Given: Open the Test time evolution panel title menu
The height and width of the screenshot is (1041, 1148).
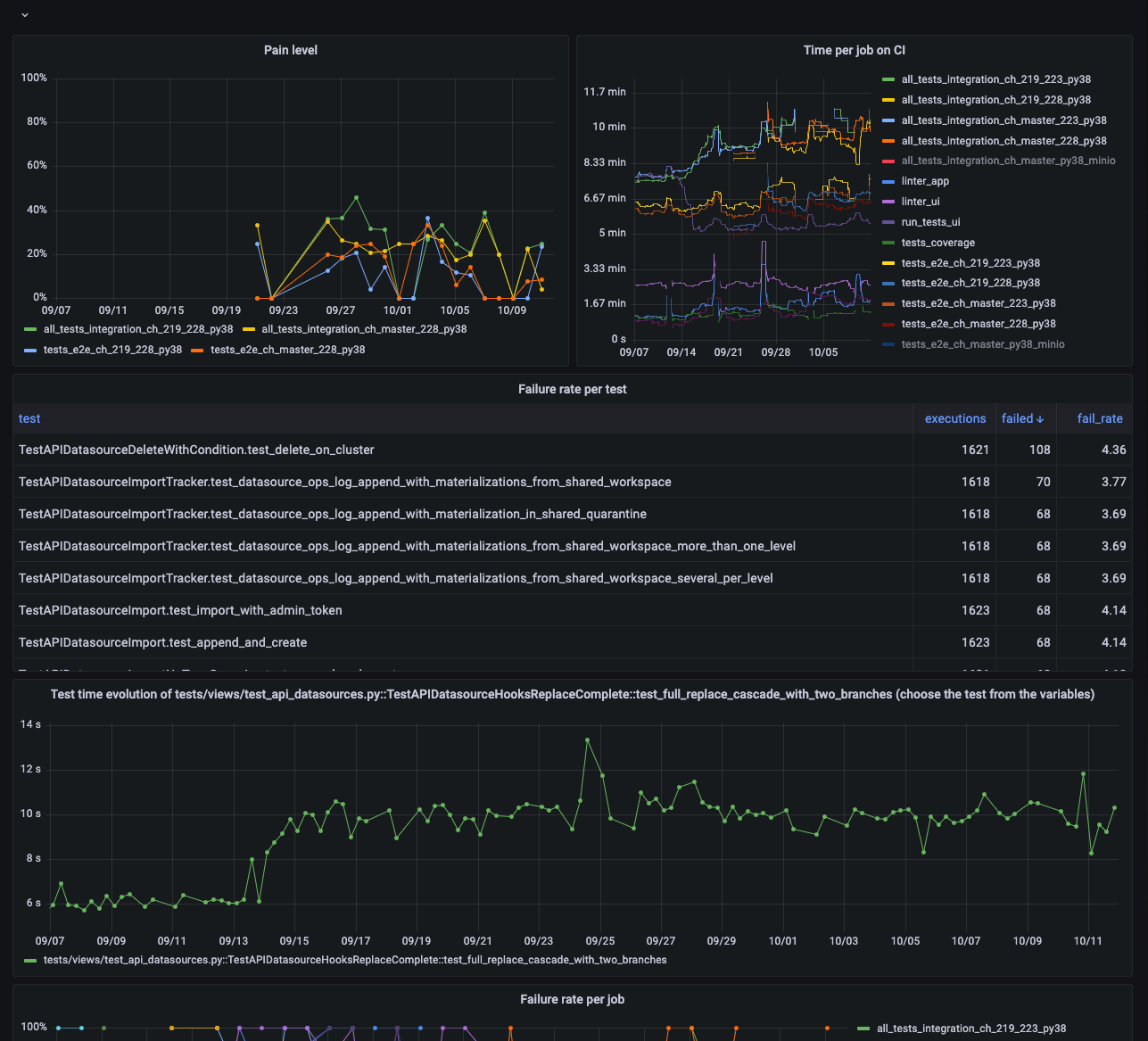Looking at the screenshot, I should tap(572, 694).
